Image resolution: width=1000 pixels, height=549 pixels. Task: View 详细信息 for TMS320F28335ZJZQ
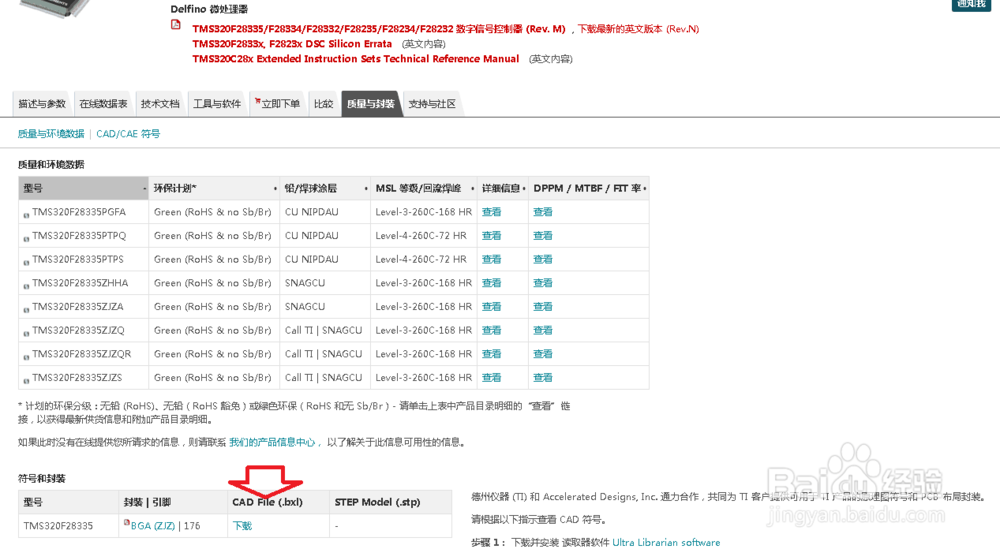491,330
